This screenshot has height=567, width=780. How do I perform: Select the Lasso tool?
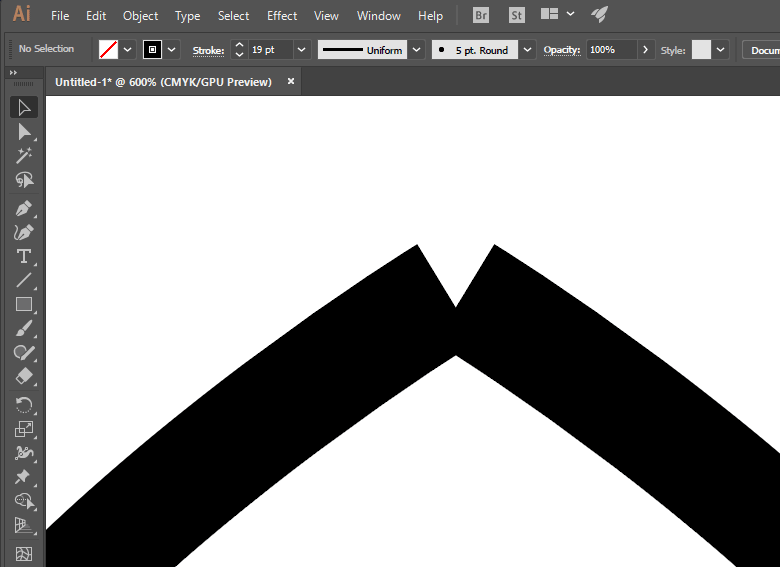coord(24,180)
